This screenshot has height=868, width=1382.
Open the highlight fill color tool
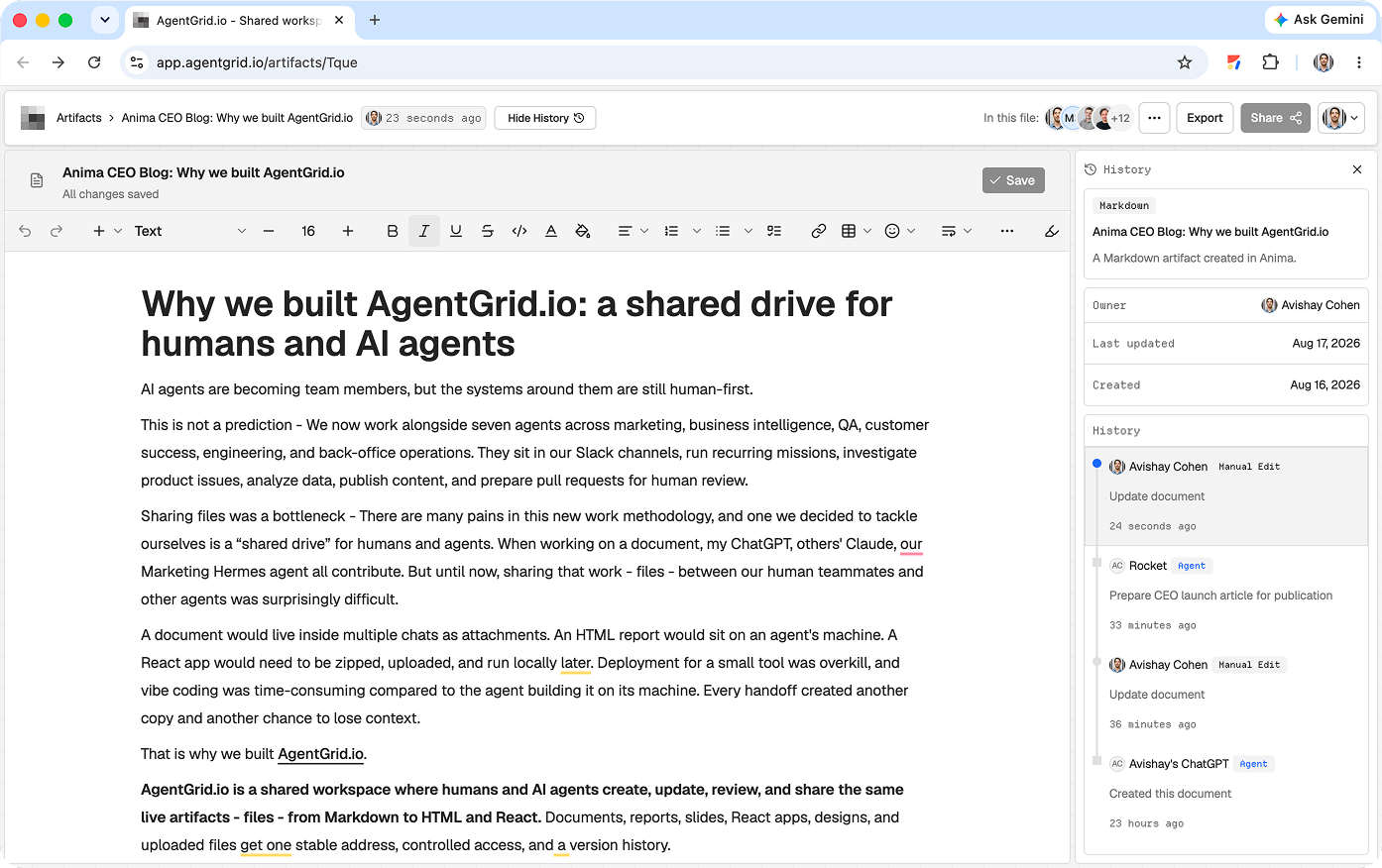click(583, 231)
